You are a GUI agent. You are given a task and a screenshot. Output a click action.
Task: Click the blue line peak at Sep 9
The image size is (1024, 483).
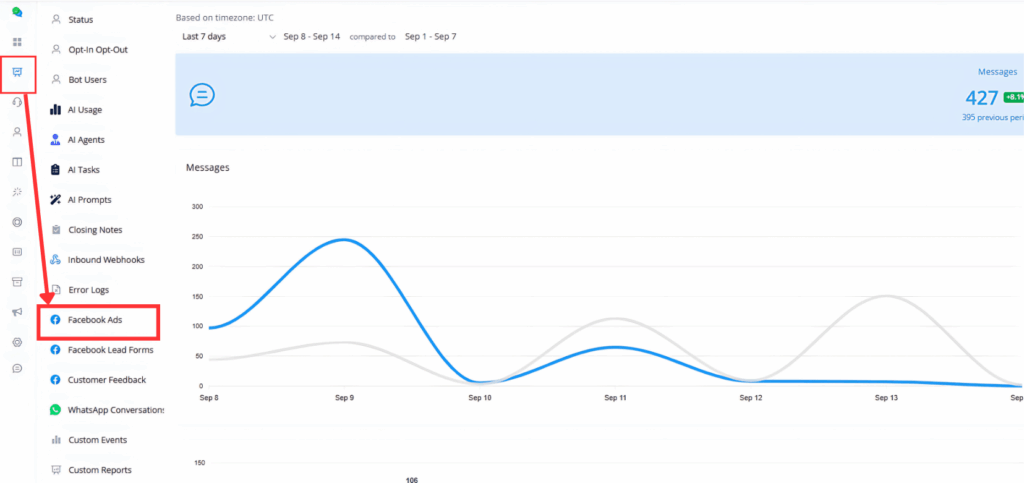[344, 239]
